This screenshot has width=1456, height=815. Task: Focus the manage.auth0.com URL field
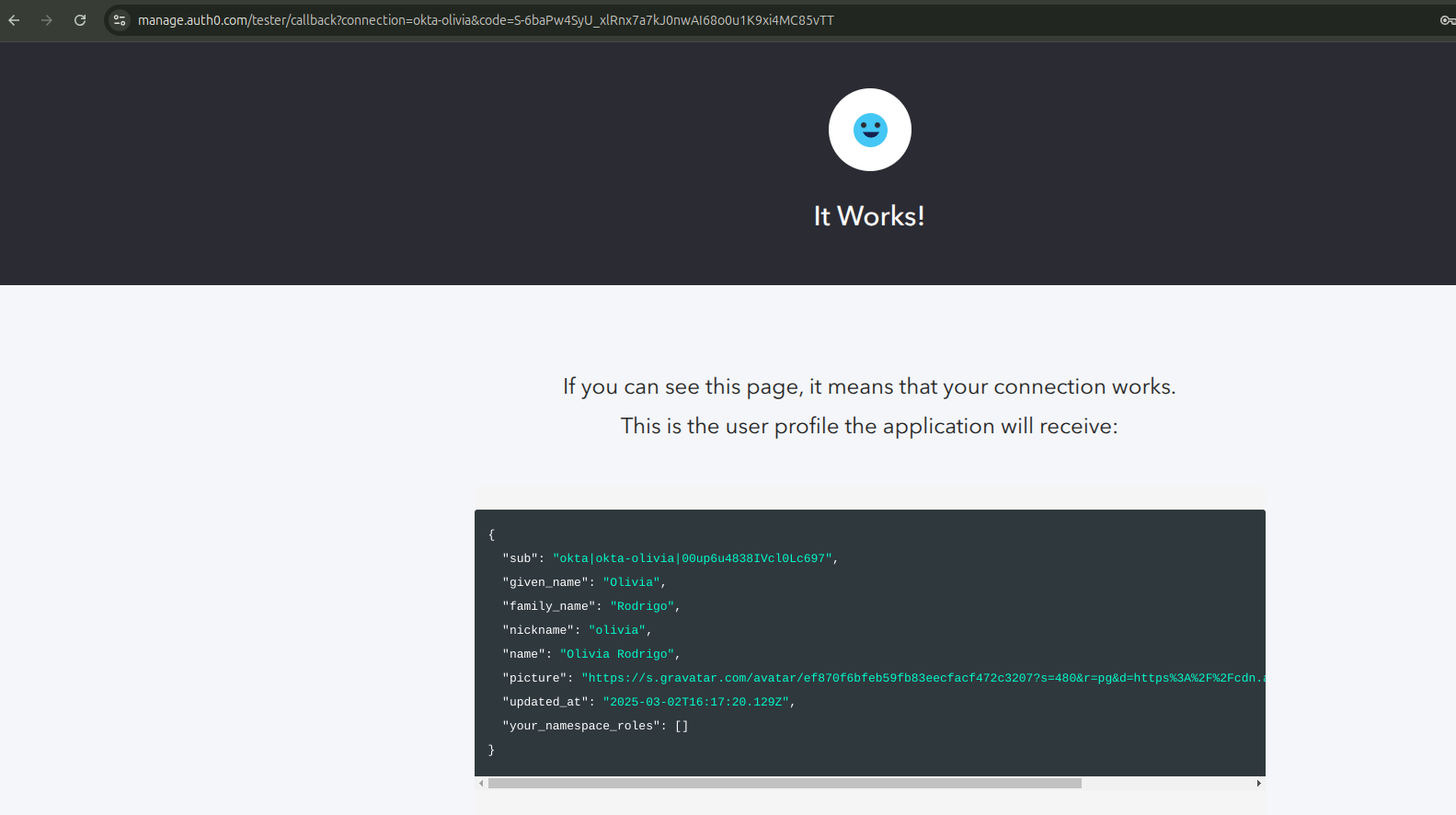click(x=486, y=20)
